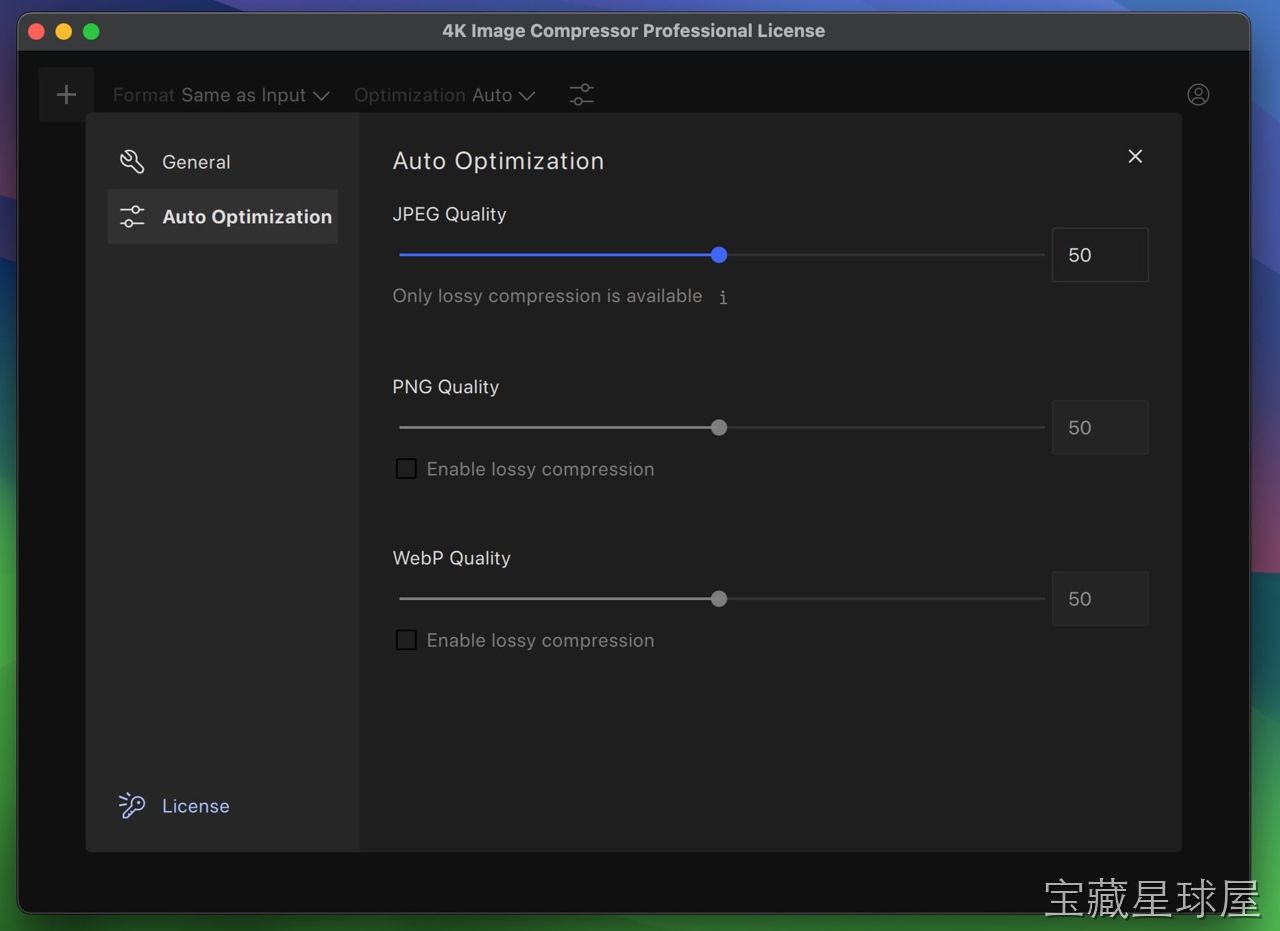The image size is (1280, 931).
Task: Click the Auto Optimization heading
Action: (498, 161)
